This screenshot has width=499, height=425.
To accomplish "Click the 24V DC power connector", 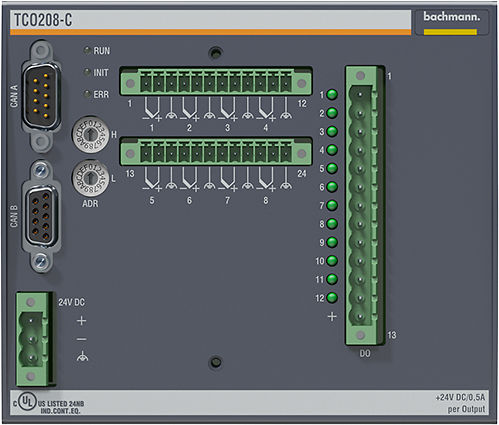I will point(33,339).
